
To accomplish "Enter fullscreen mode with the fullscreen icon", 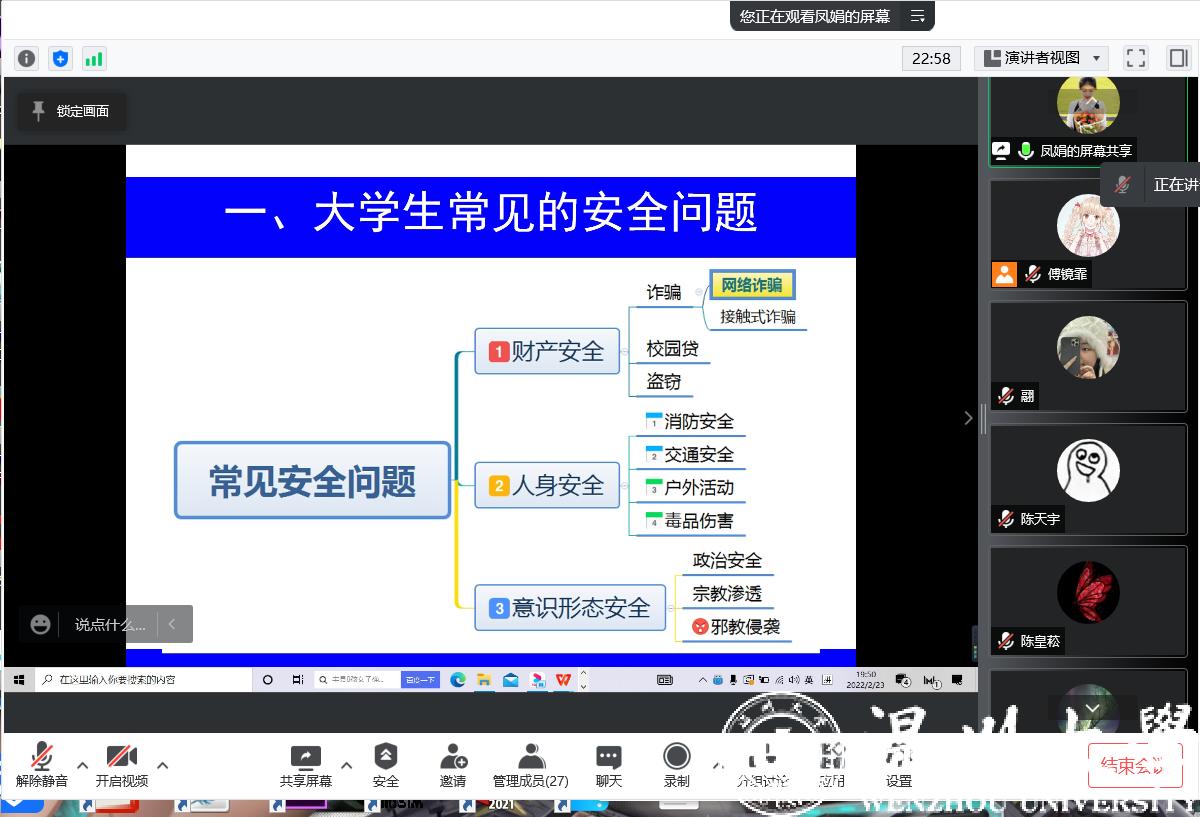I will [1135, 58].
